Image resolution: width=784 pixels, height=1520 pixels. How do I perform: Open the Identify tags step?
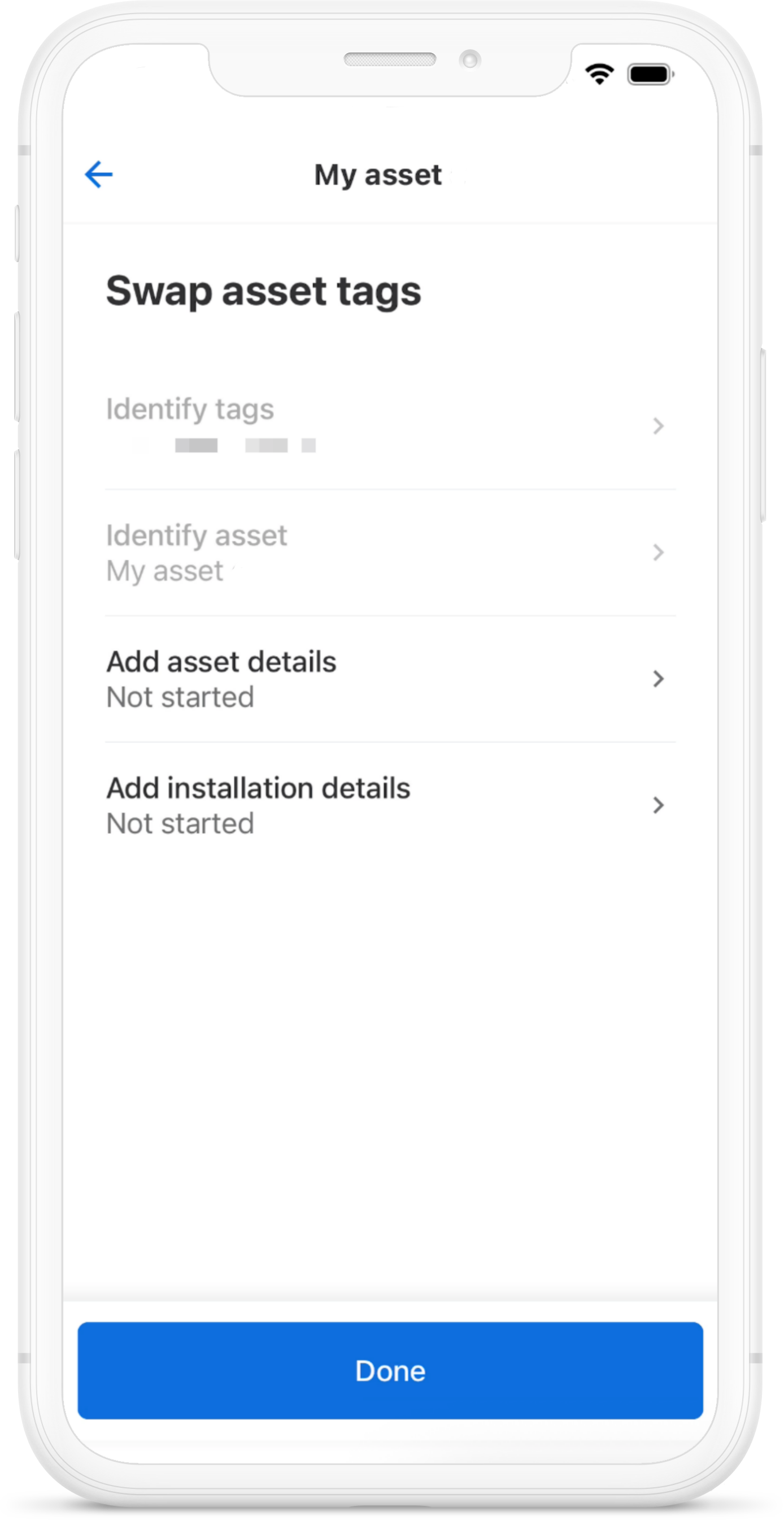point(190,409)
